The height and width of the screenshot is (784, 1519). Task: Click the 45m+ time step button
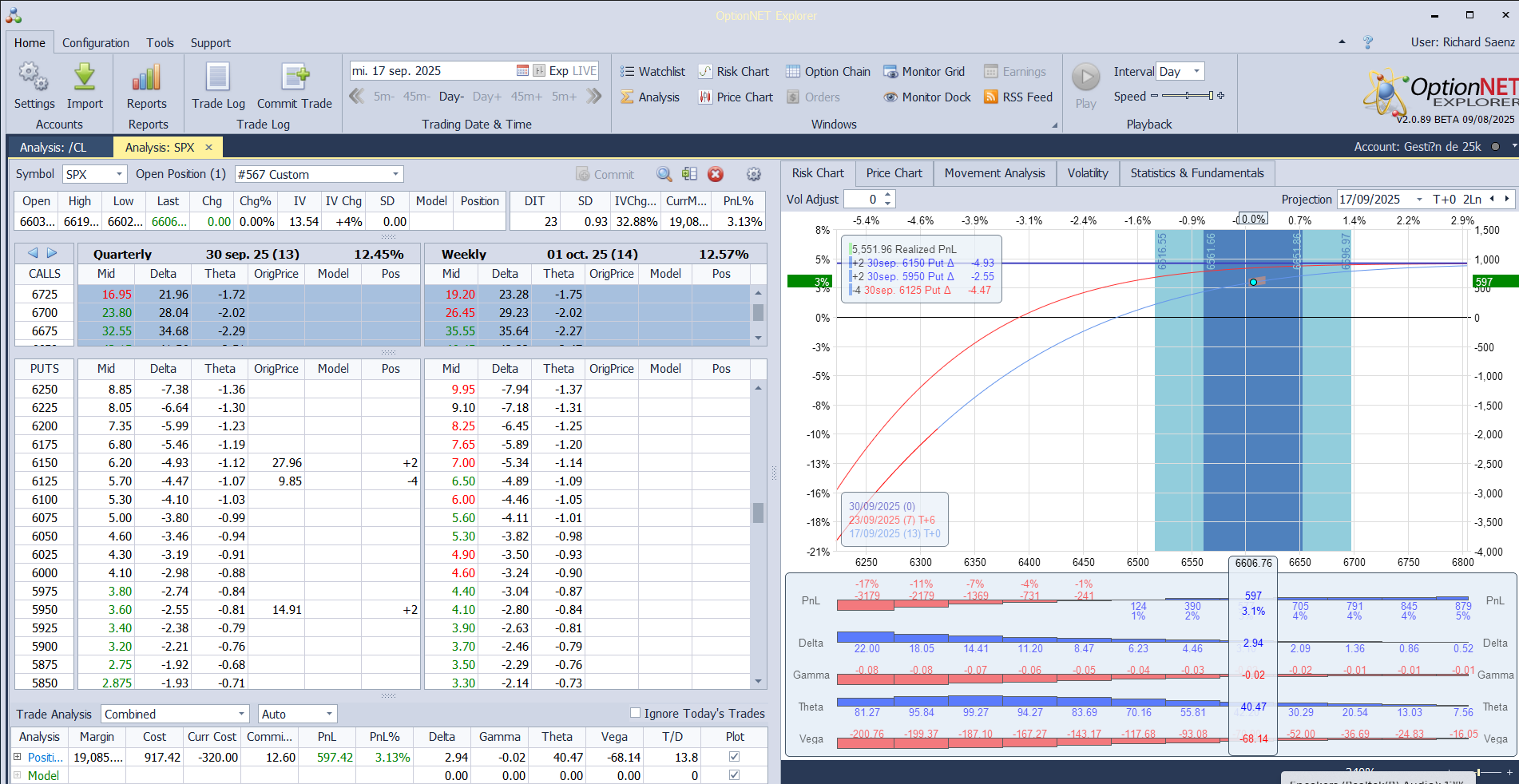[x=526, y=97]
